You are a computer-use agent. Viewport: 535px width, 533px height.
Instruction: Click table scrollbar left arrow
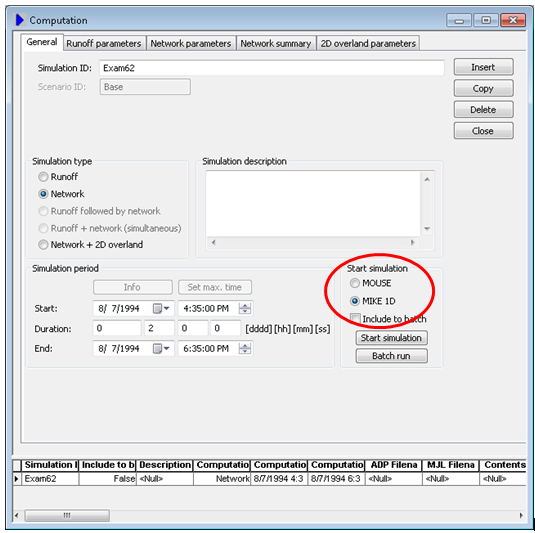pos(17,515)
